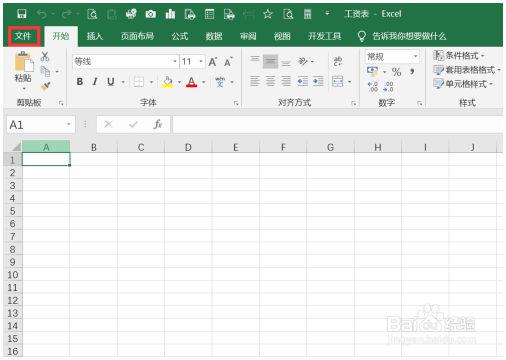Switch to the 插入 tab
The image size is (506, 360).
click(95, 36)
